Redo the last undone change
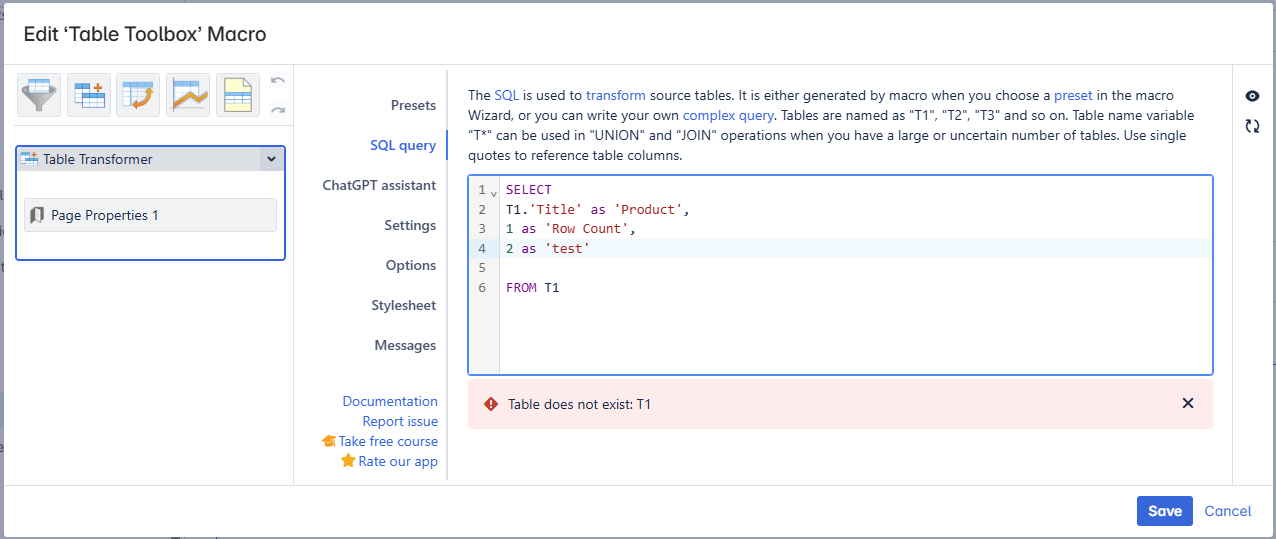1276x539 pixels. 278,109
